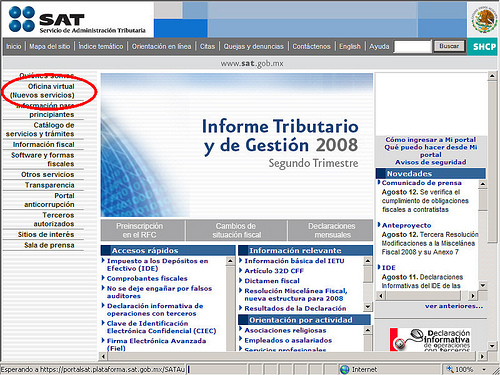Click Orientación por actividad scroll-up arrow
This screenshot has width=500, height=375.
click(x=368, y=330)
